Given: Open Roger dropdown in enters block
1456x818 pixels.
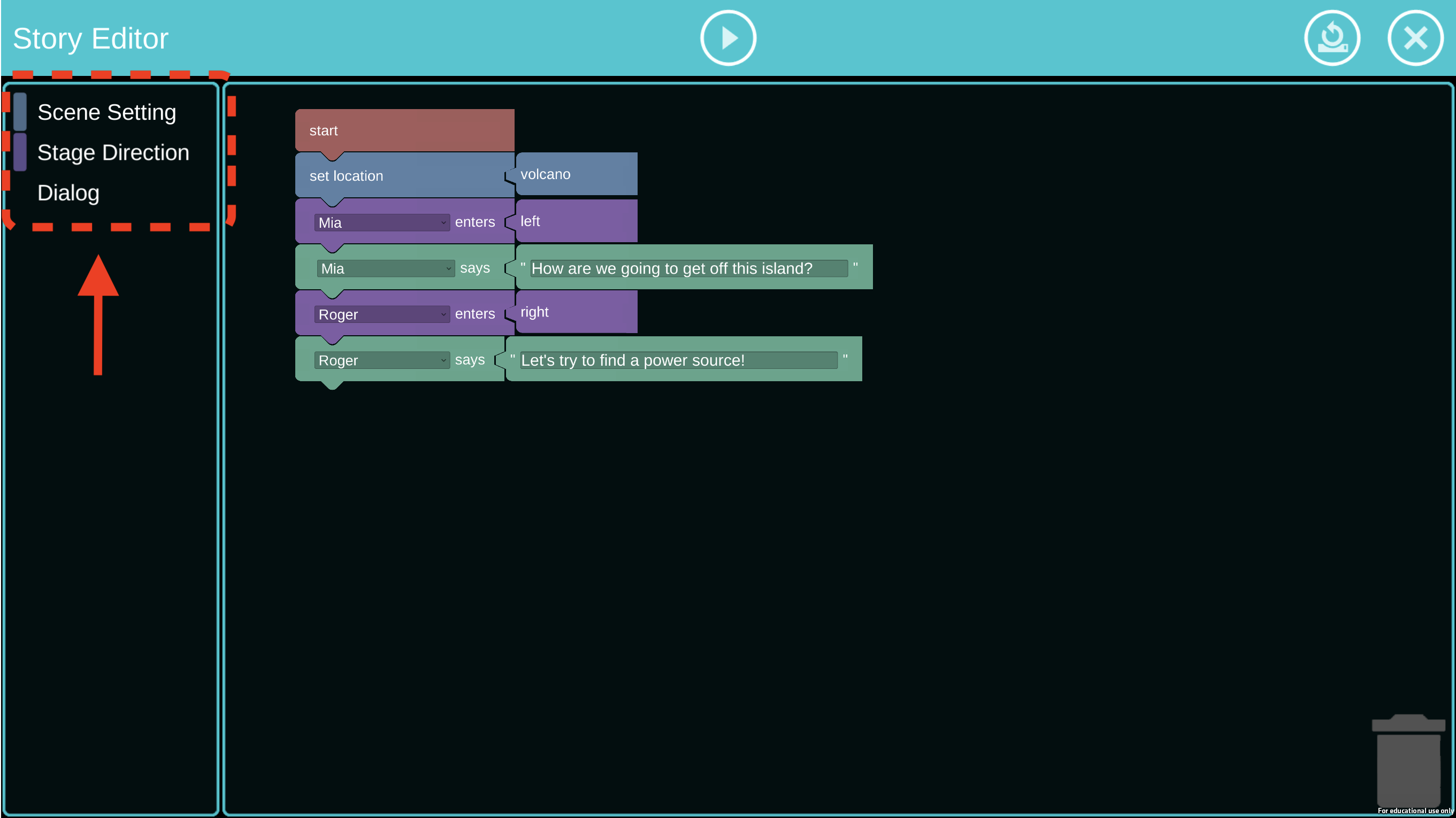Looking at the screenshot, I should [381, 315].
